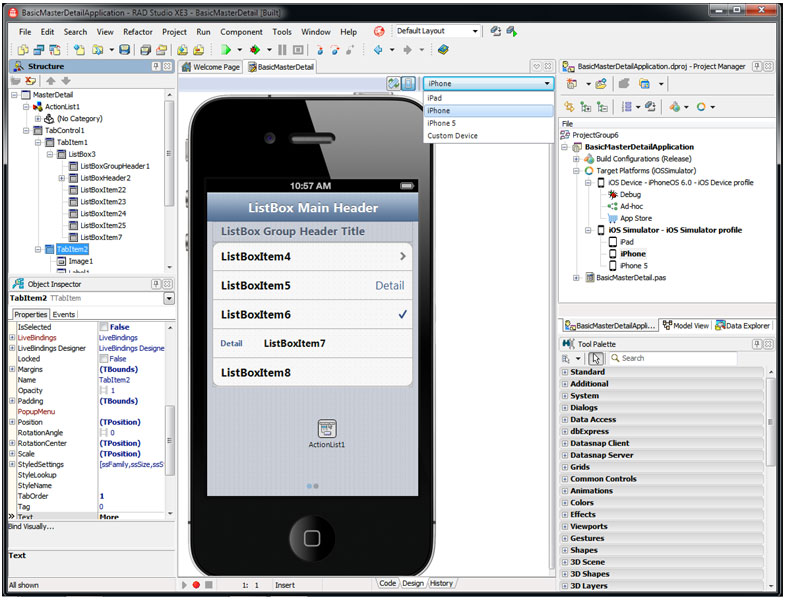
Task: Click the Program Reset stop icon
Action: [298, 50]
